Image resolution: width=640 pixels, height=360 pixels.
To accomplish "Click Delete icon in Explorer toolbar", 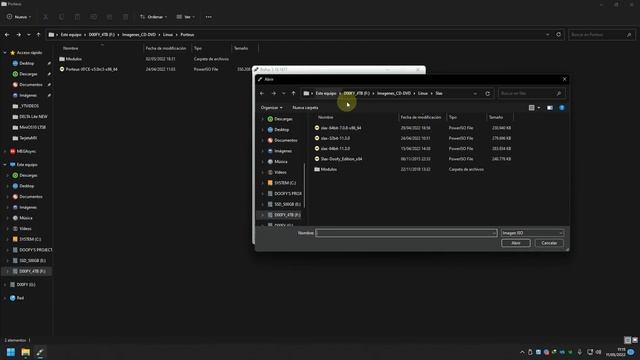I will point(125,17).
